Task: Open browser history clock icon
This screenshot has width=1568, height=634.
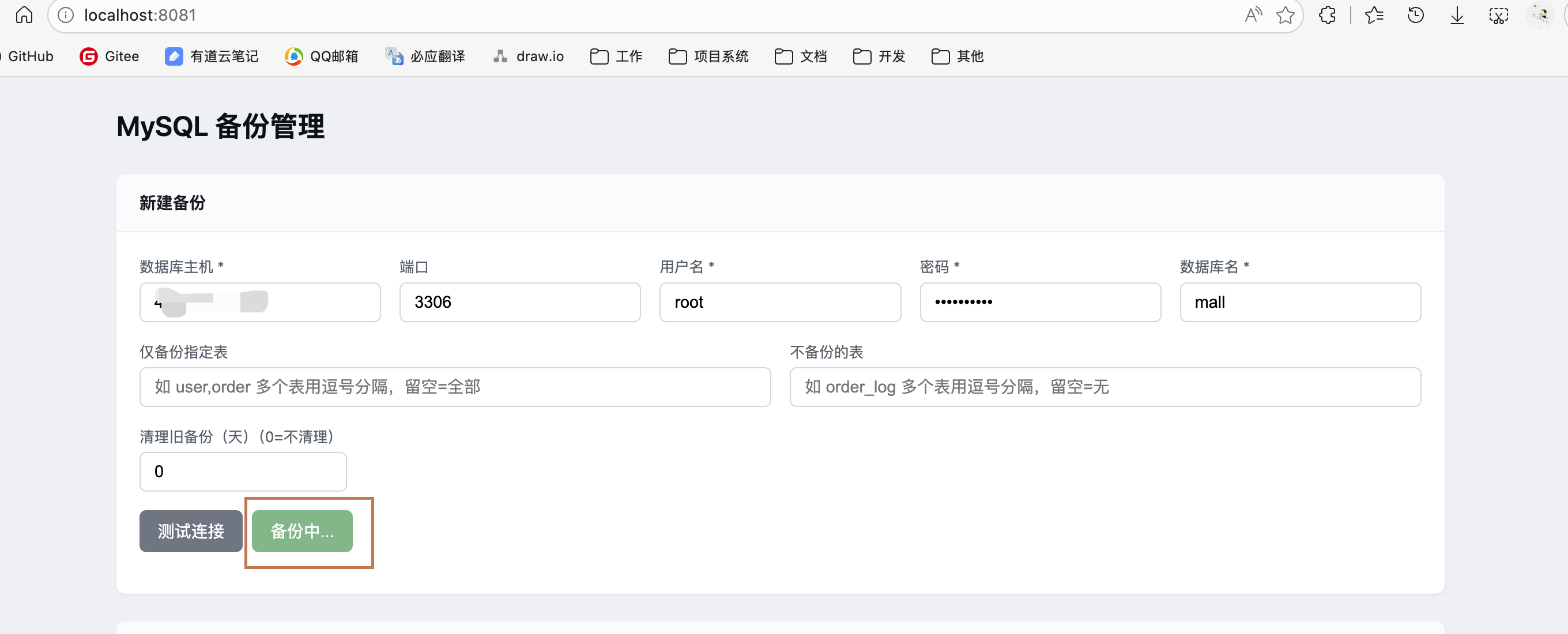Action: coord(1416,14)
